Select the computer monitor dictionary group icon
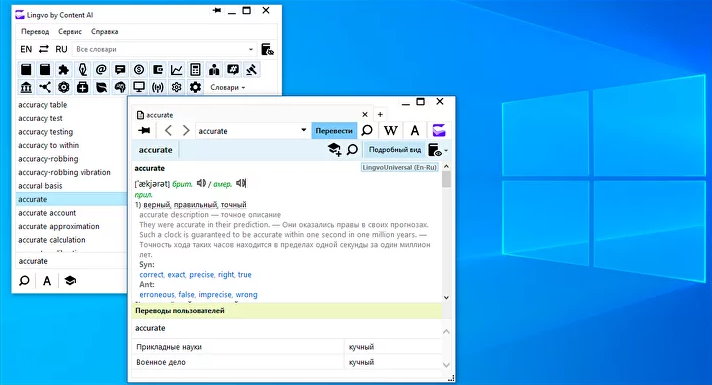 (x=139, y=87)
